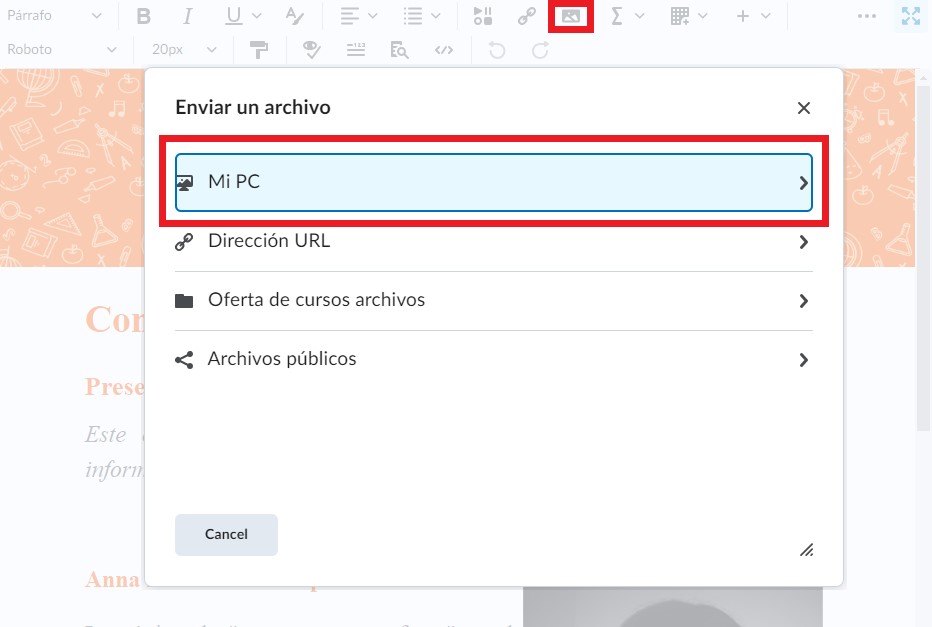This screenshot has width=932, height=627.
Task: Click the insert image icon
Action: coord(571,16)
